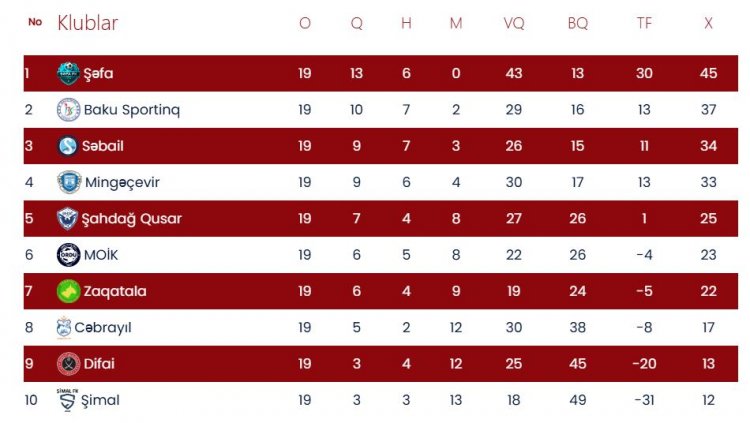750x423 pixels.
Task: Click the Şahdağ Qusar club logo
Action: [x=68, y=218]
